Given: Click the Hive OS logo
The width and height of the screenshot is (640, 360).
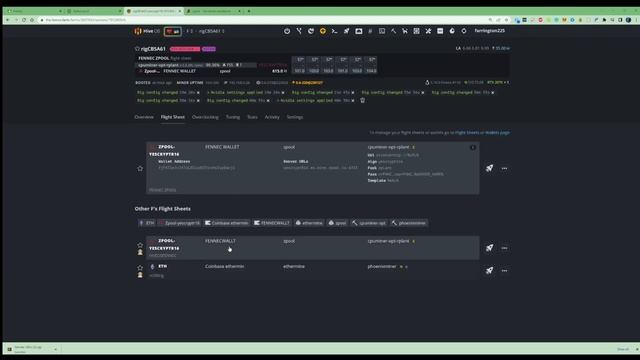Looking at the screenshot, I should click(x=147, y=31).
